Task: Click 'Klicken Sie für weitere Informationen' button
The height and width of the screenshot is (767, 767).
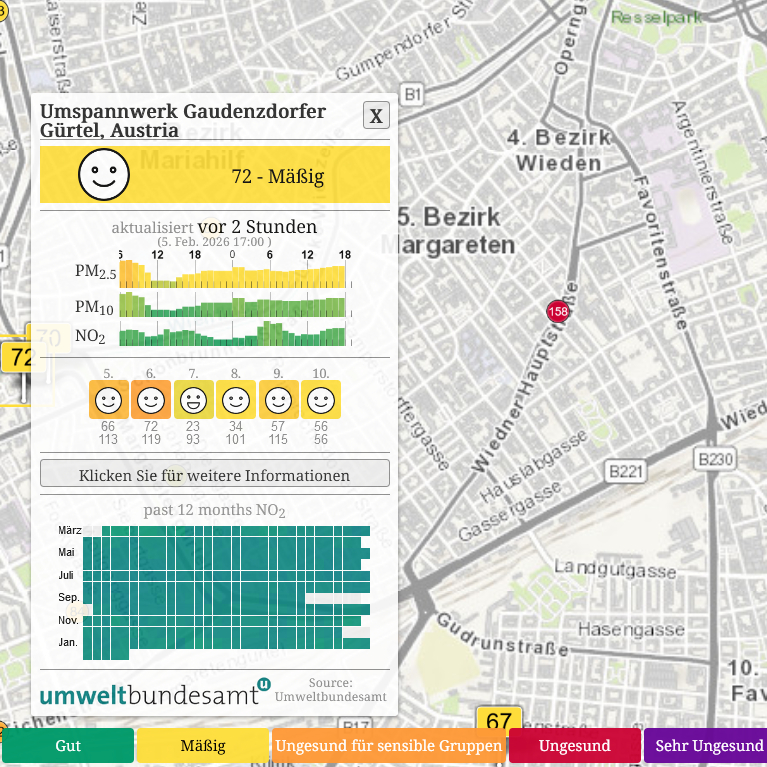Action: 215,474
